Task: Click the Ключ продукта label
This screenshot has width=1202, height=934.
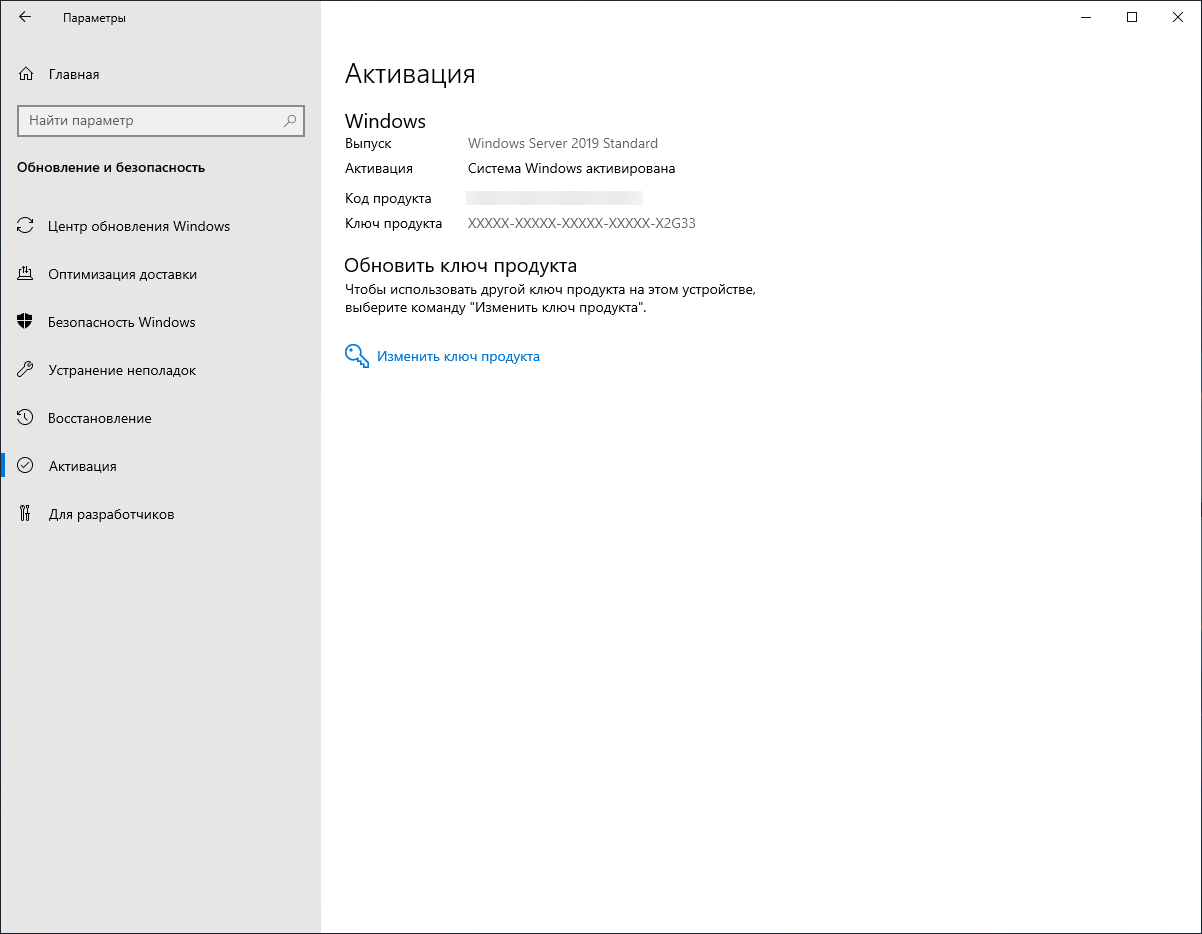Action: click(393, 224)
